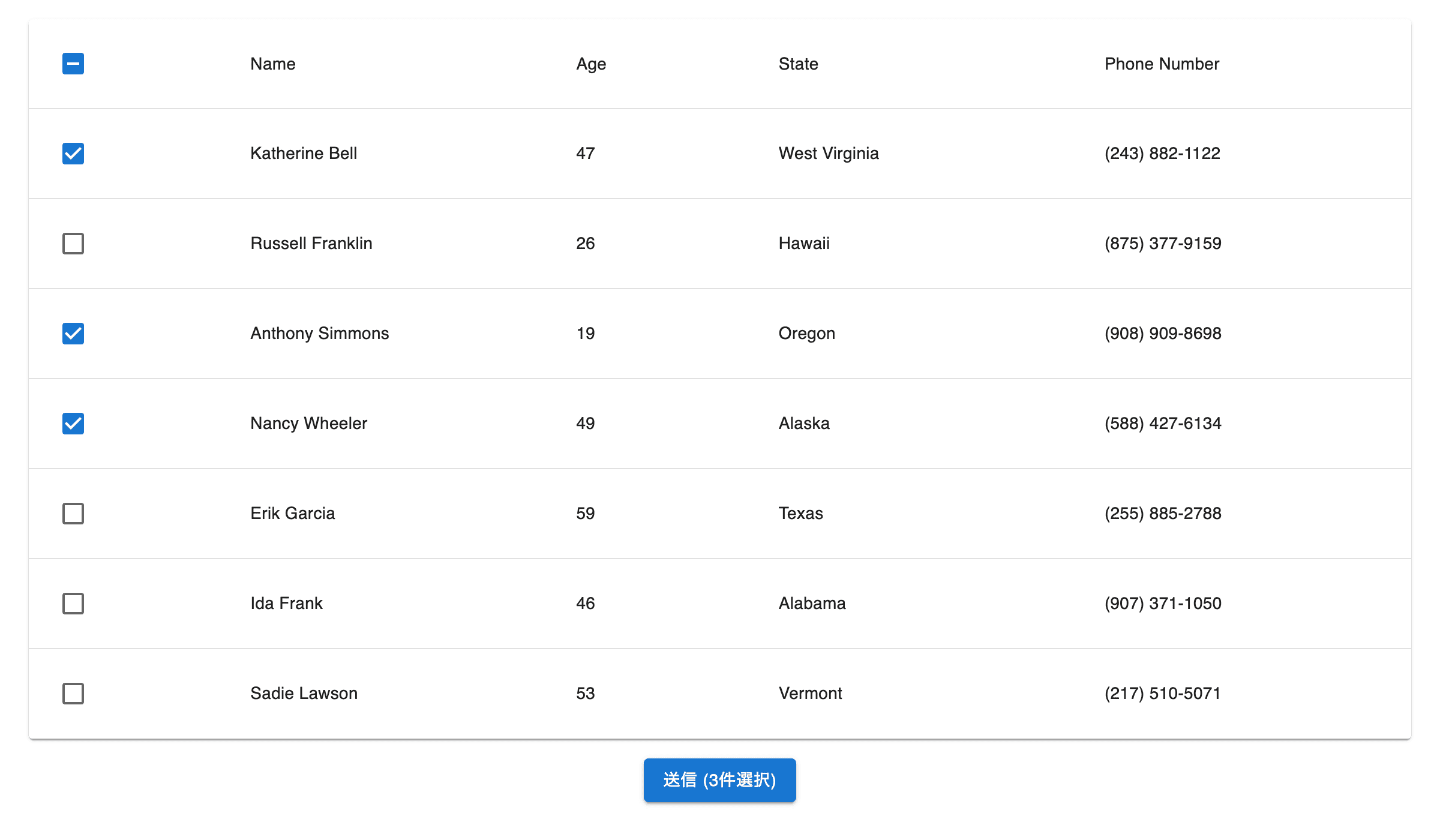Click Nancy Wheeler's age value 49
This screenshot has height=840, width=1440.
586,424
